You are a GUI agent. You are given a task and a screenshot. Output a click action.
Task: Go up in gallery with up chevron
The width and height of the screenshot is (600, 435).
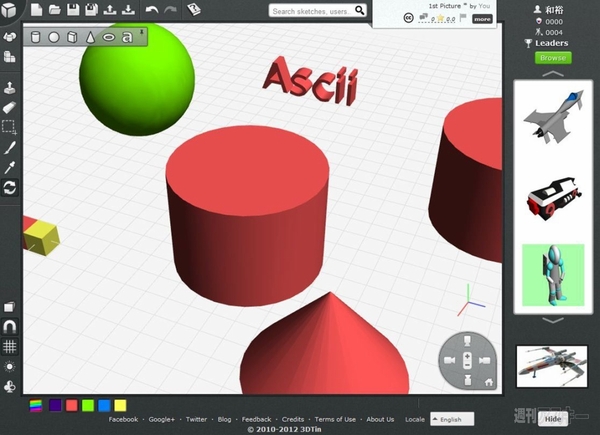[x=553, y=73]
